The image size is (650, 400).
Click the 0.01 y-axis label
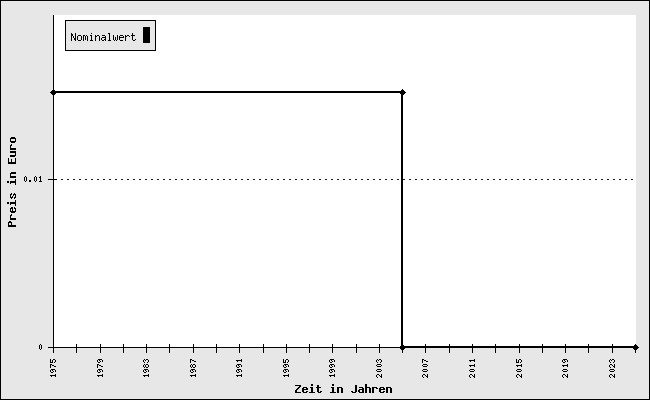click(x=33, y=179)
